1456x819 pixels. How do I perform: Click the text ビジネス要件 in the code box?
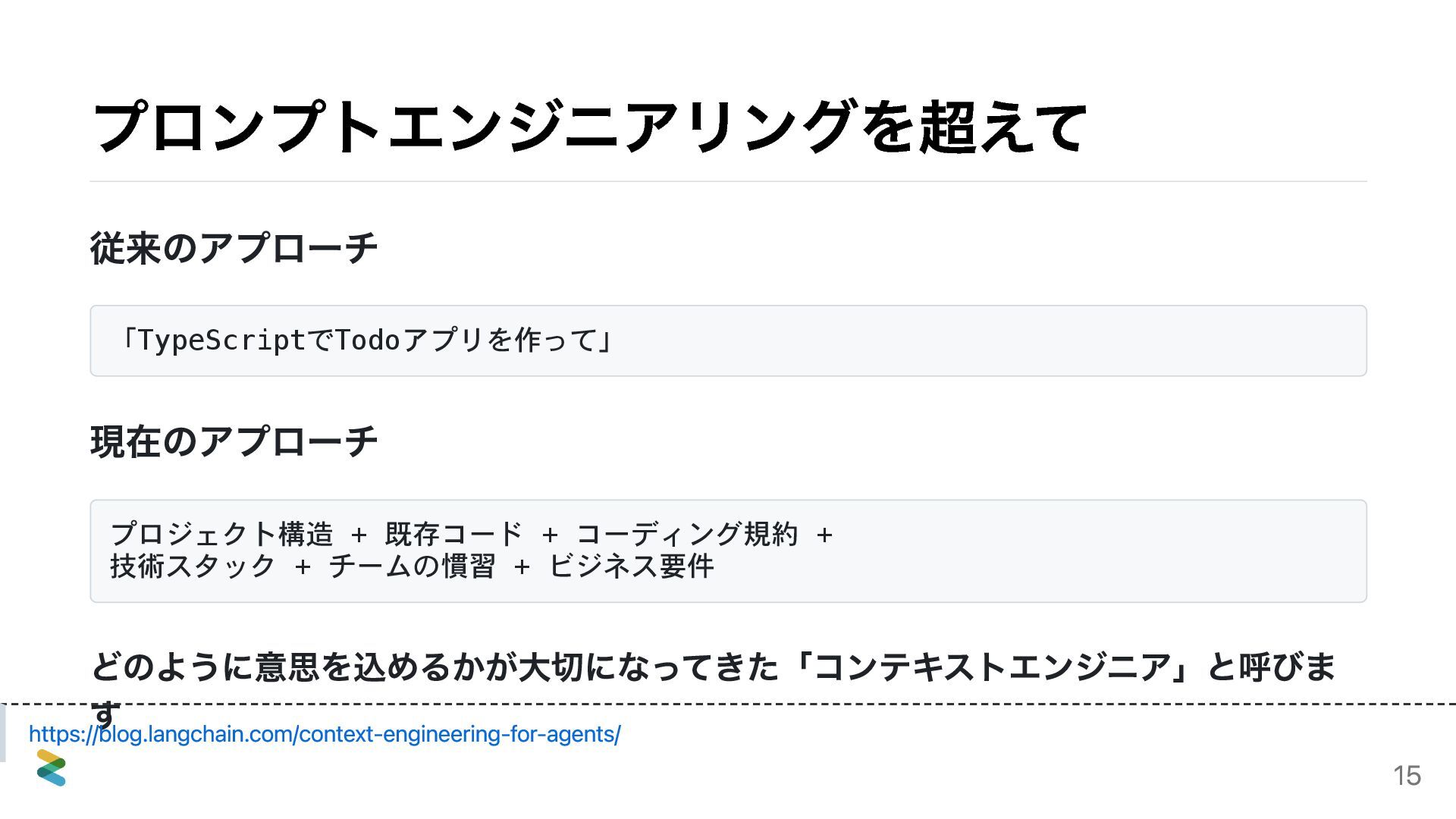click(631, 566)
